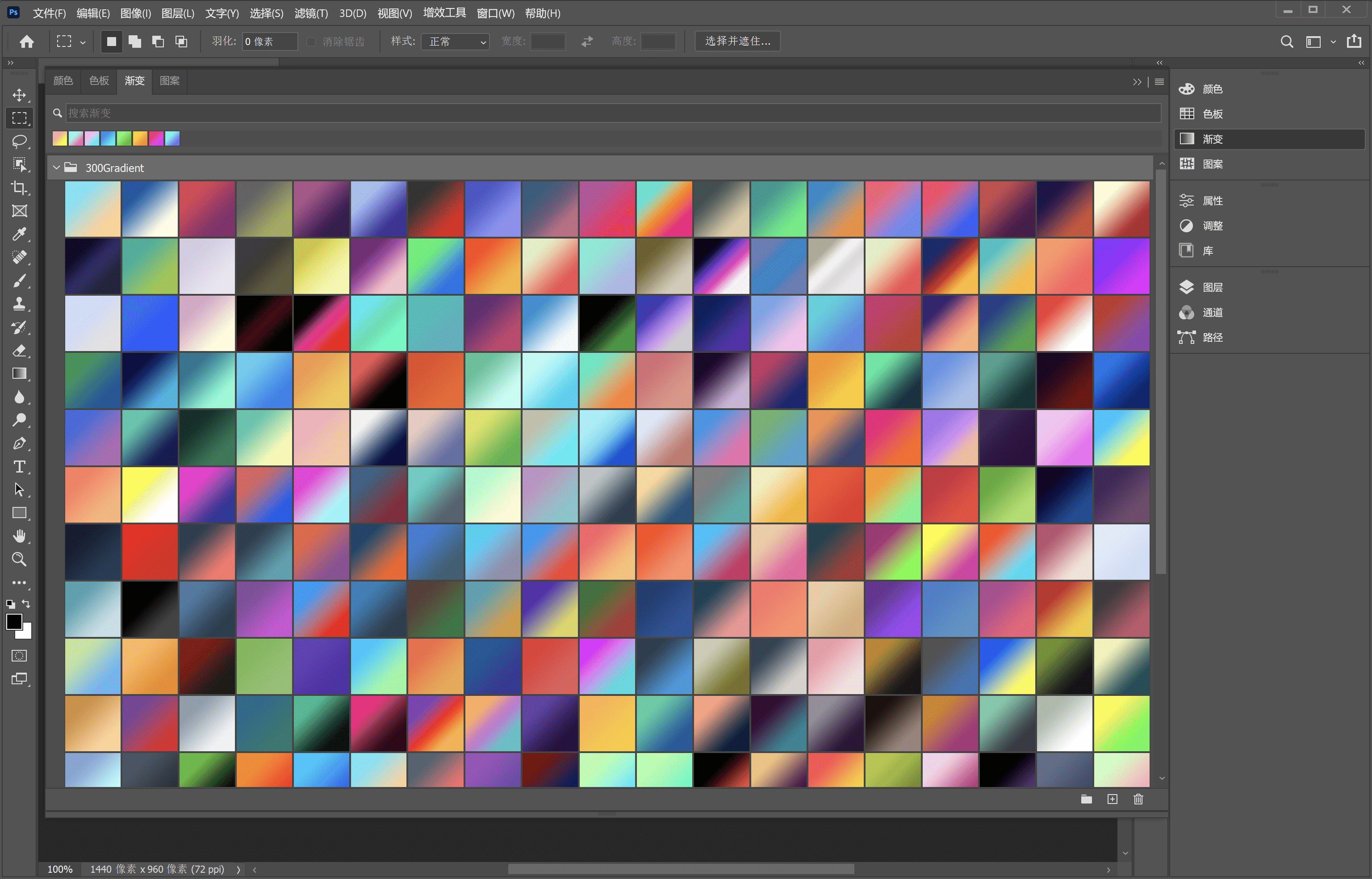Click the 选择并遮住 button

pyautogui.click(x=737, y=41)
